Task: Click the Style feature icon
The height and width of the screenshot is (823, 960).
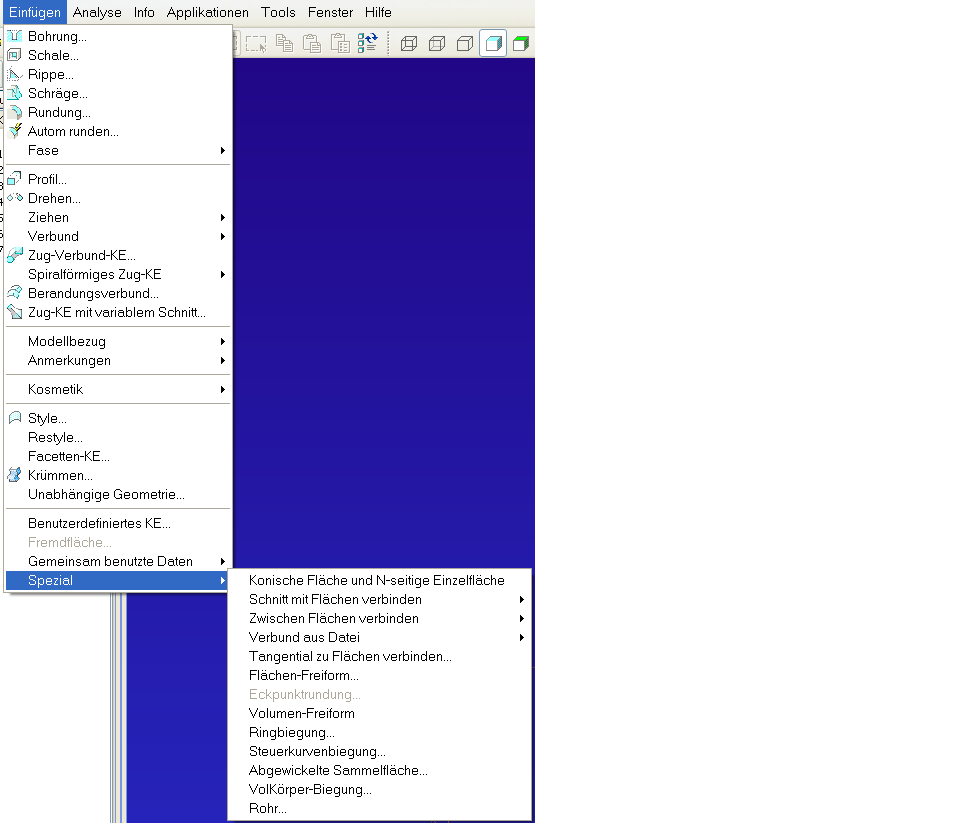Action: point(15,418)
